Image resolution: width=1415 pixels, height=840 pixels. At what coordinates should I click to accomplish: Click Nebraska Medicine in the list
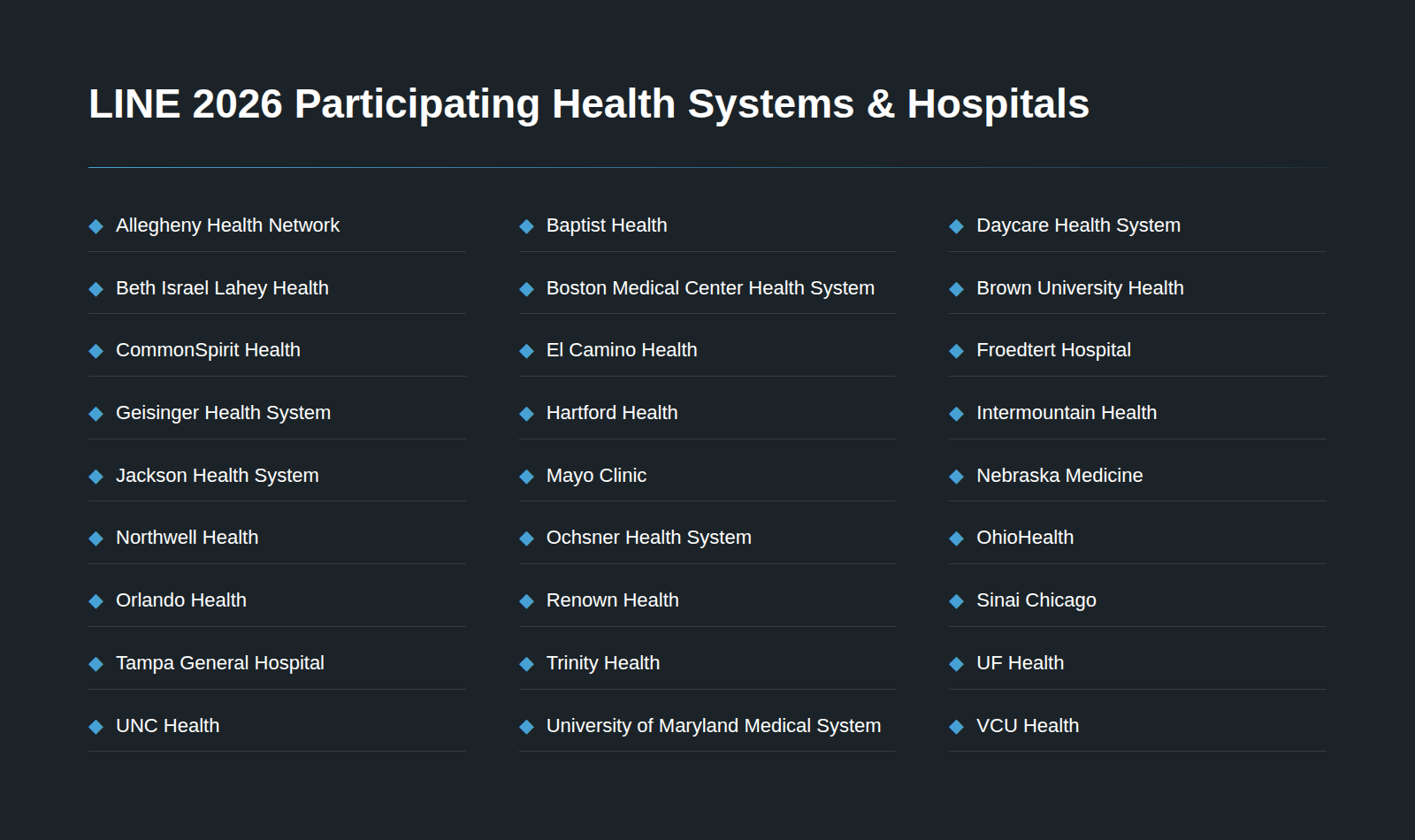tap(1137, 476)
